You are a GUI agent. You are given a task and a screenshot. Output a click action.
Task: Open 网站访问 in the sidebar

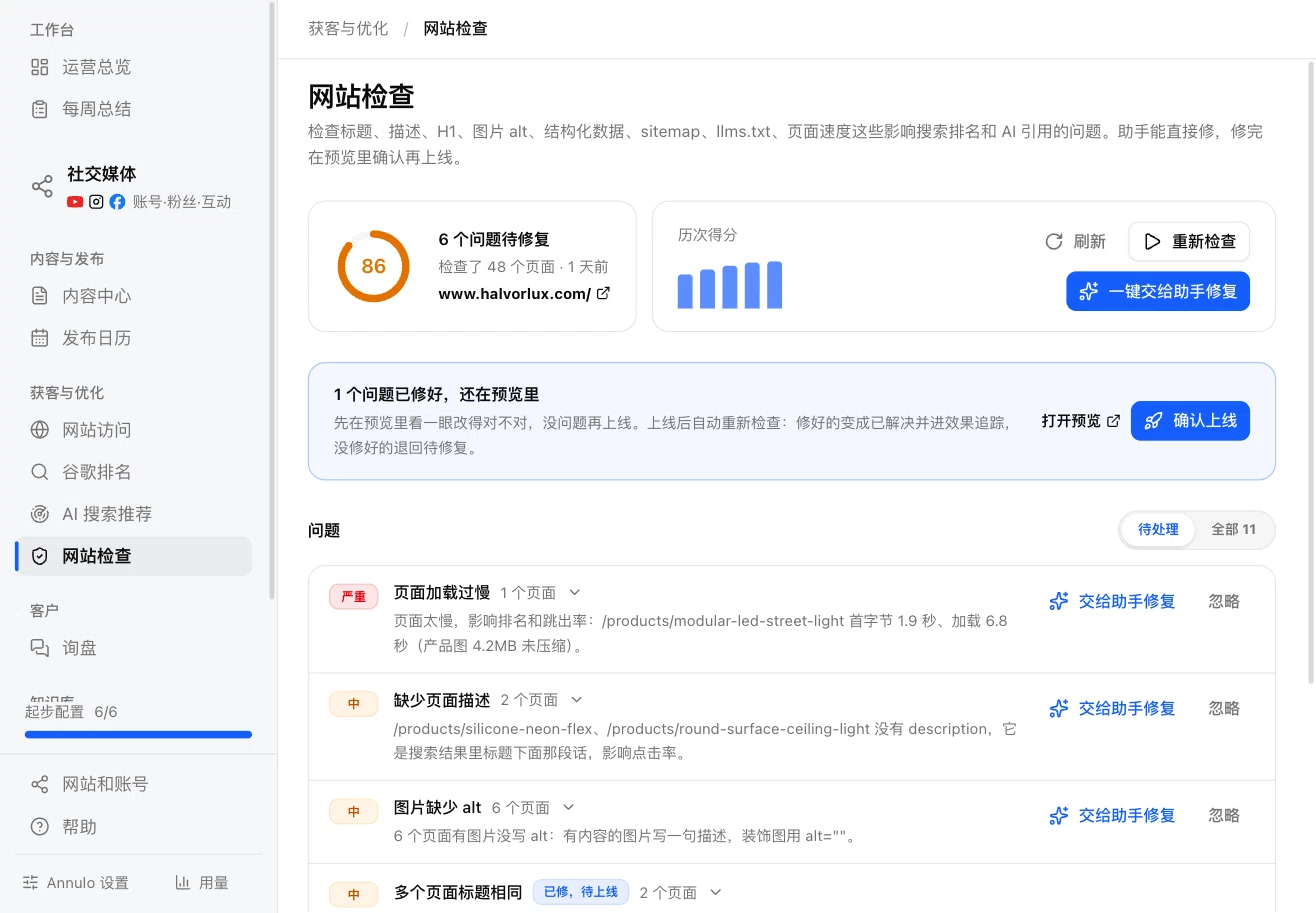pyautogui.click(x=134, y=430)
